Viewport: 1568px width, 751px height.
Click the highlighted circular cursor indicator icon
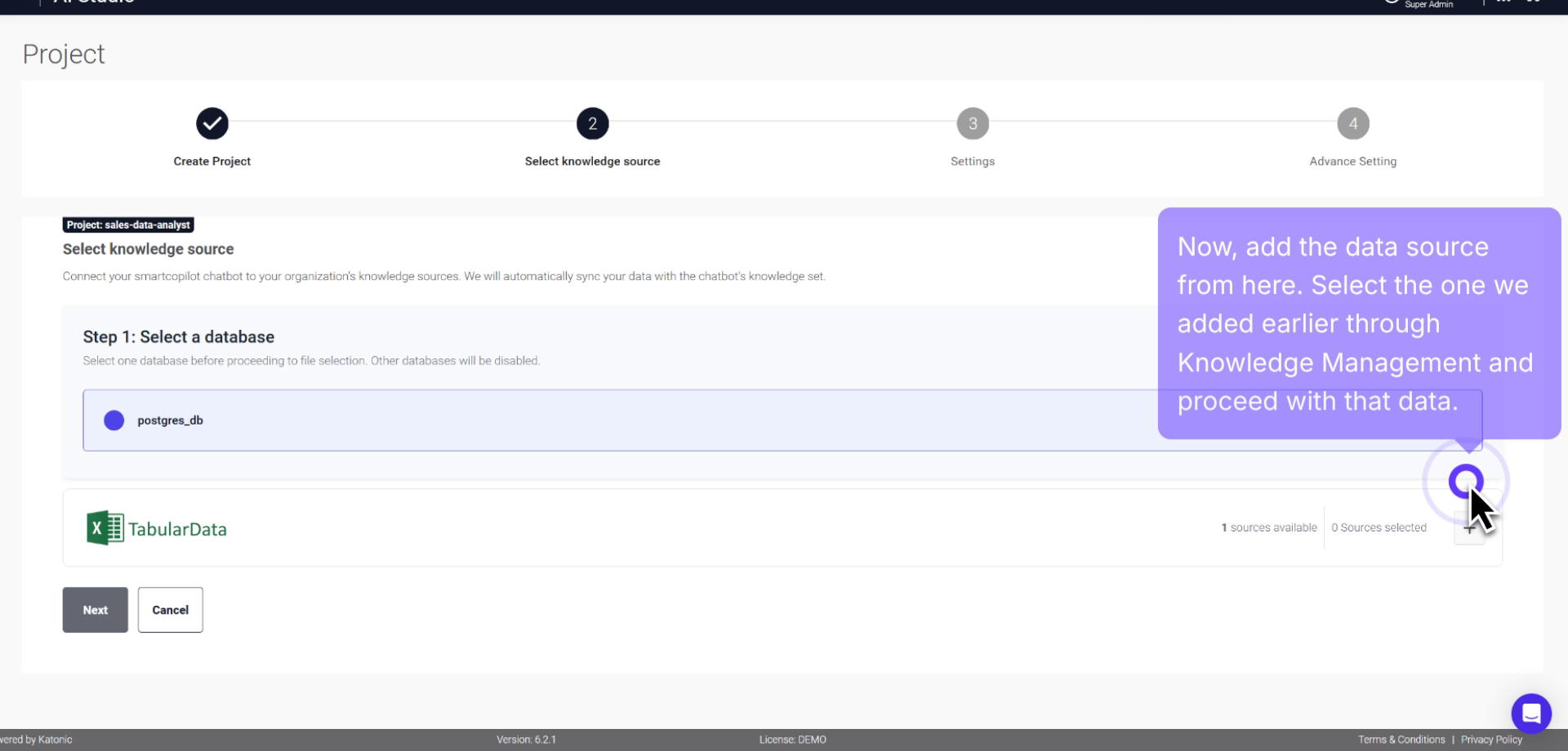click(1467, 482)
